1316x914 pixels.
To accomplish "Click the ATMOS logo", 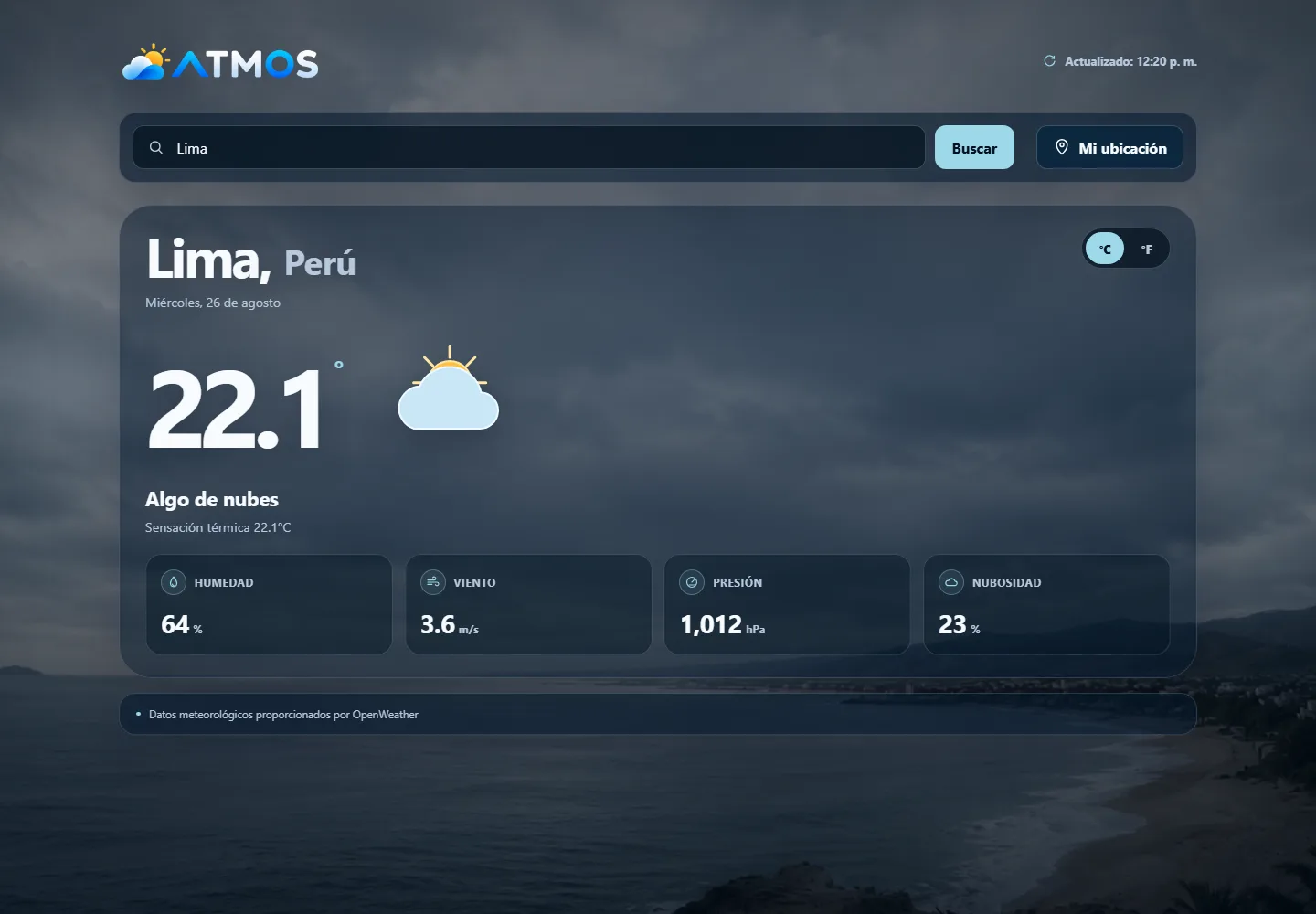I will click(x=220, y=63).
